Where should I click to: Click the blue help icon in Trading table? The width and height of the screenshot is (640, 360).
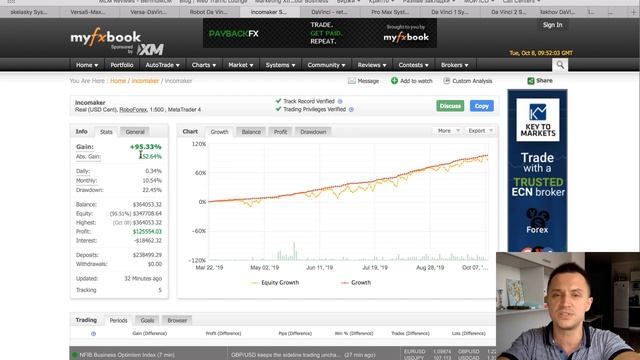93,333
